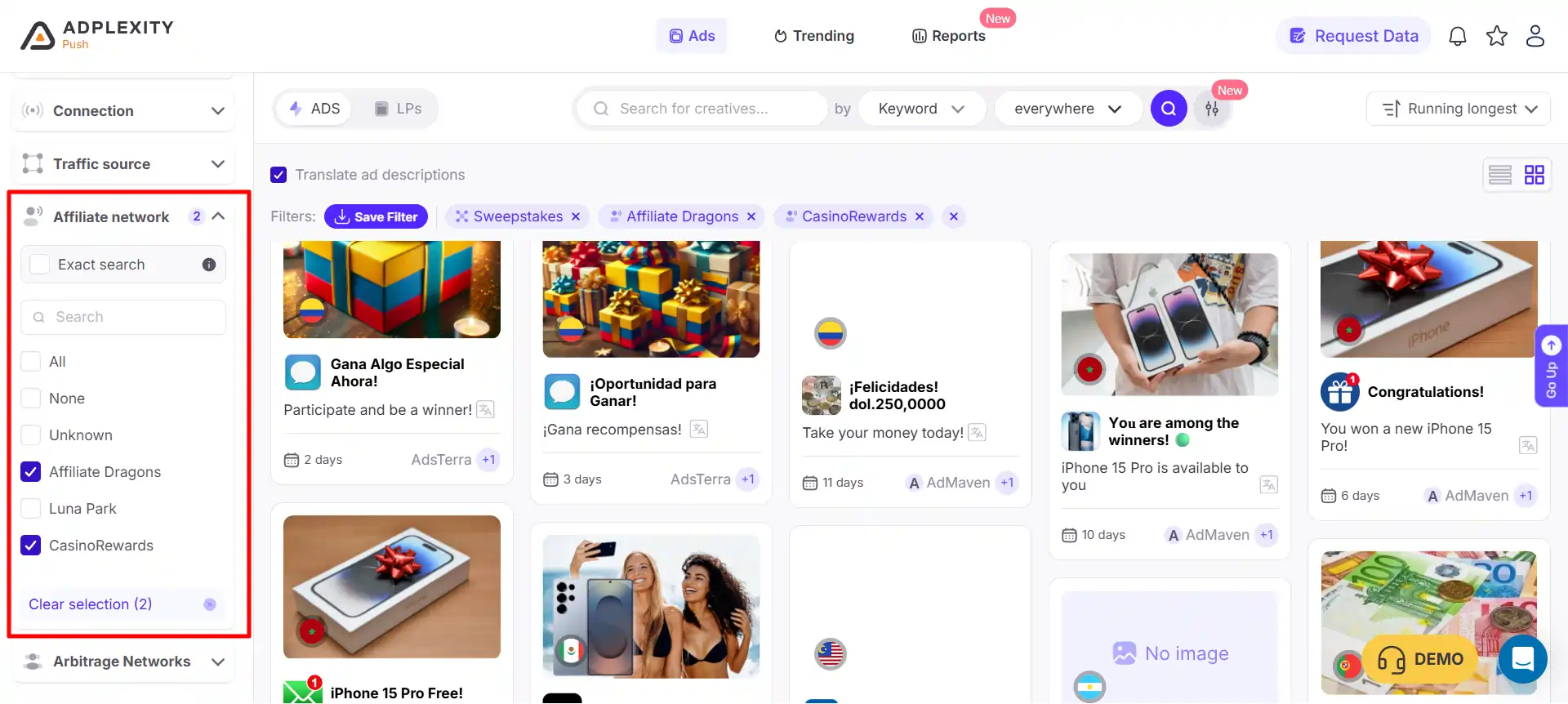The image size is (1568, 704).
Task: Open the user account icon
Action: pyautogui.click(x=1535, y=36)
